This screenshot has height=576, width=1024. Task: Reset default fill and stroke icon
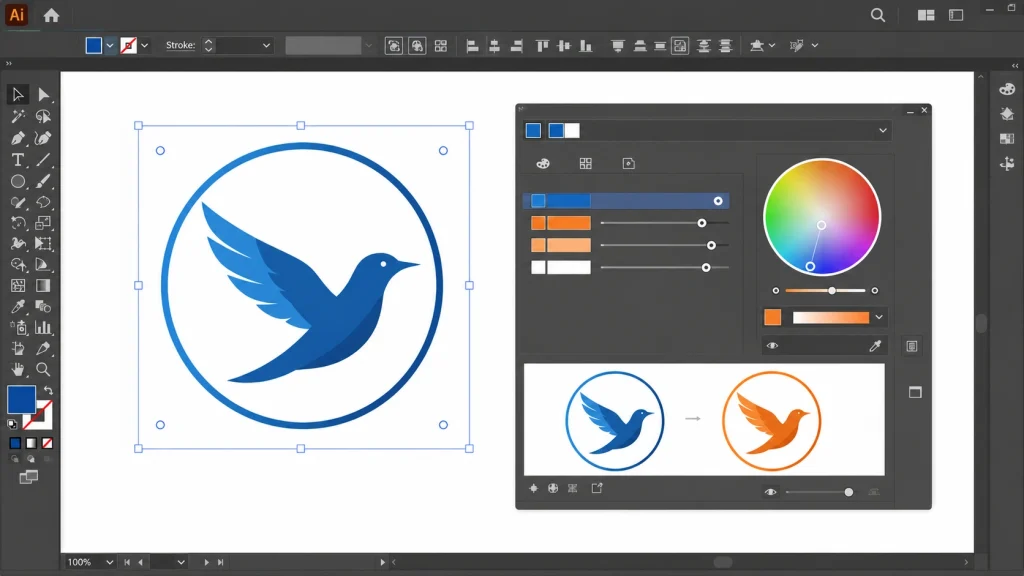click(x=12, y=424)
